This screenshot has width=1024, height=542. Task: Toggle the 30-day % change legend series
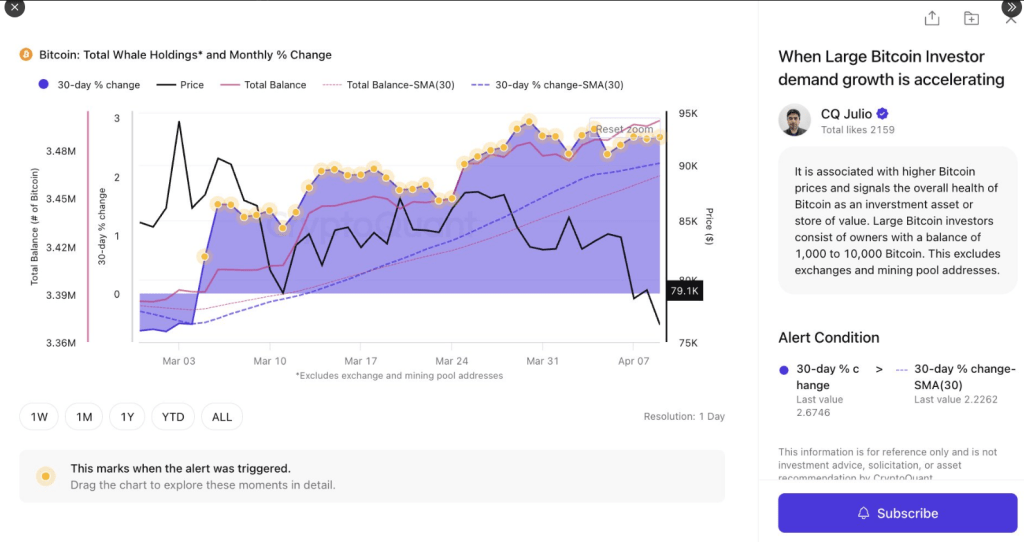[90, 85]
